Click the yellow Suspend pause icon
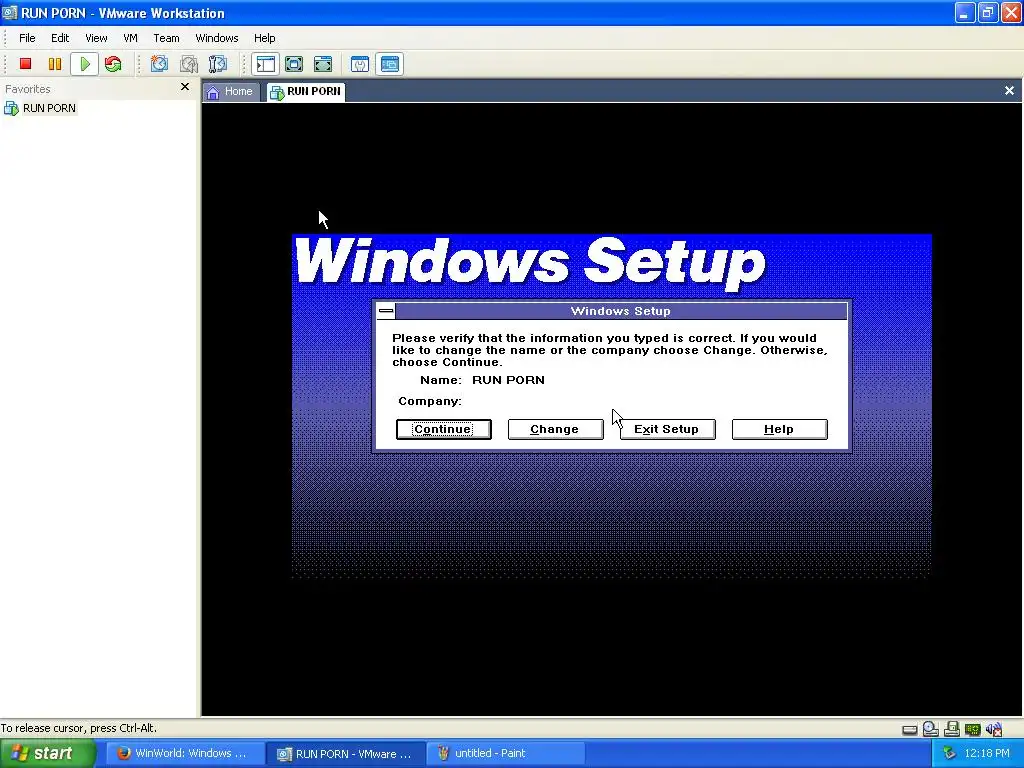The image size is (1024, 768). (x=55, y=64)
